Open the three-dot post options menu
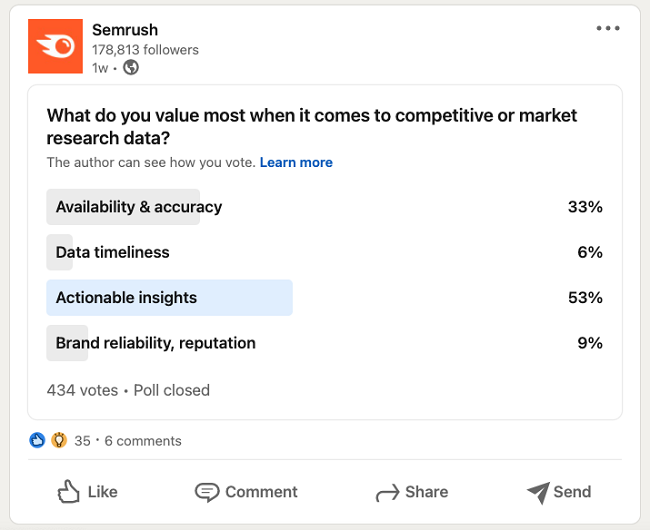The image size is (650, 530). [608, 28]
